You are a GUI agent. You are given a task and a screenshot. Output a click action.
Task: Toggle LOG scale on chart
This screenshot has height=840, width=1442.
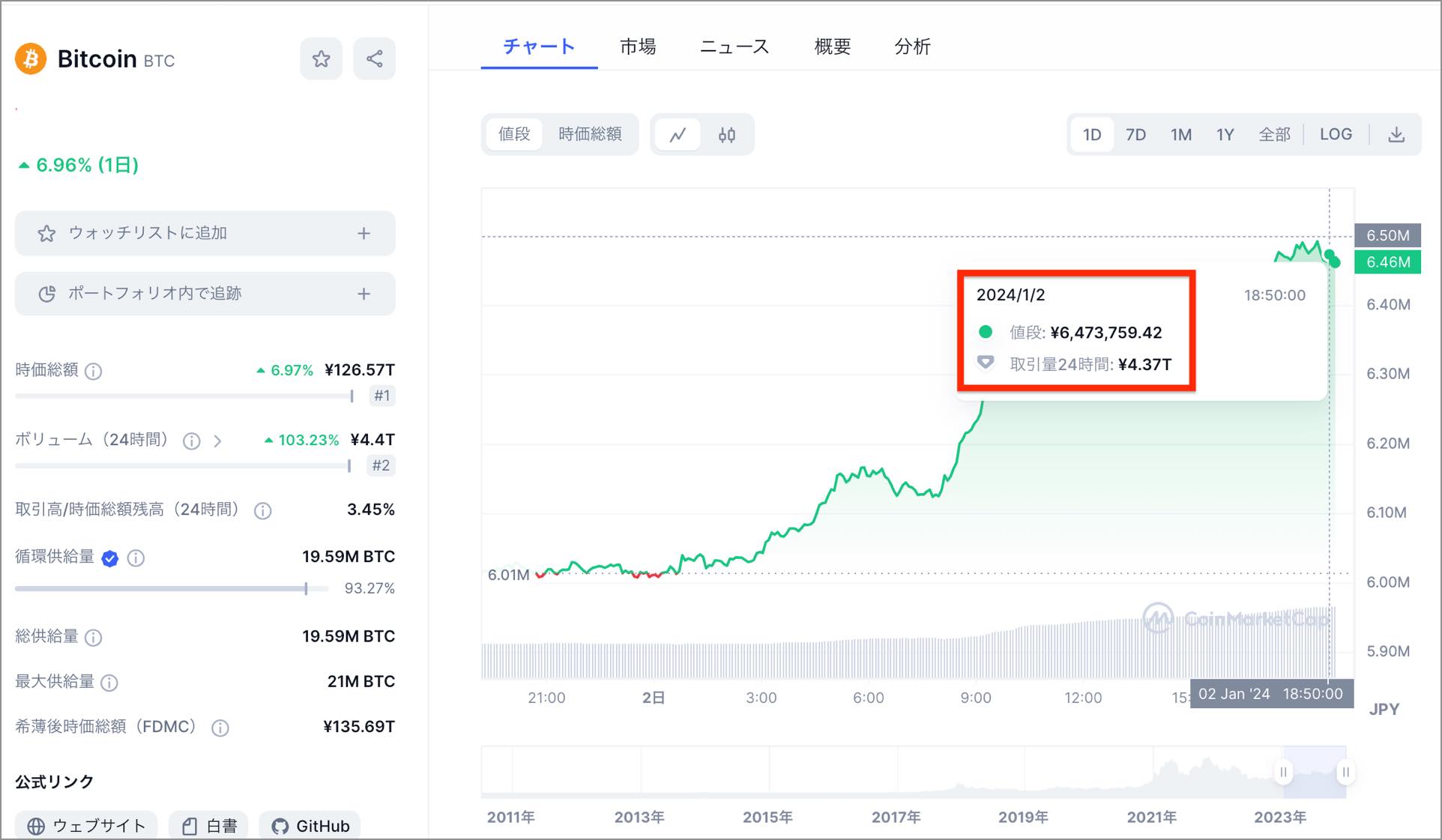pos(1336,135)
